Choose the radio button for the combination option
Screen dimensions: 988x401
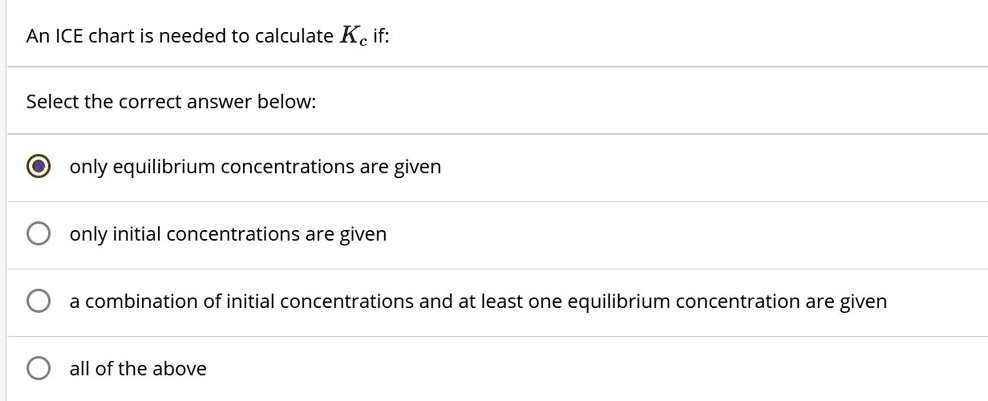tap(39, 301)
